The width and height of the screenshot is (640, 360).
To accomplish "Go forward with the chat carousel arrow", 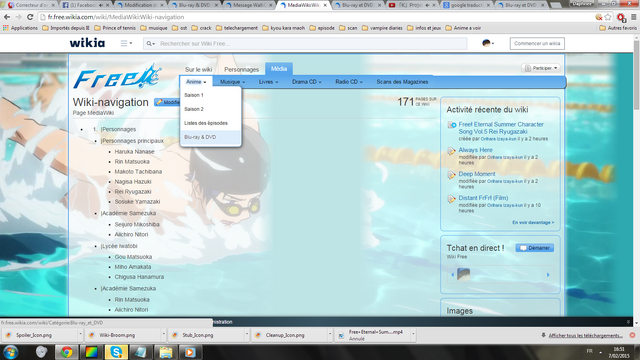I will 548,275.
